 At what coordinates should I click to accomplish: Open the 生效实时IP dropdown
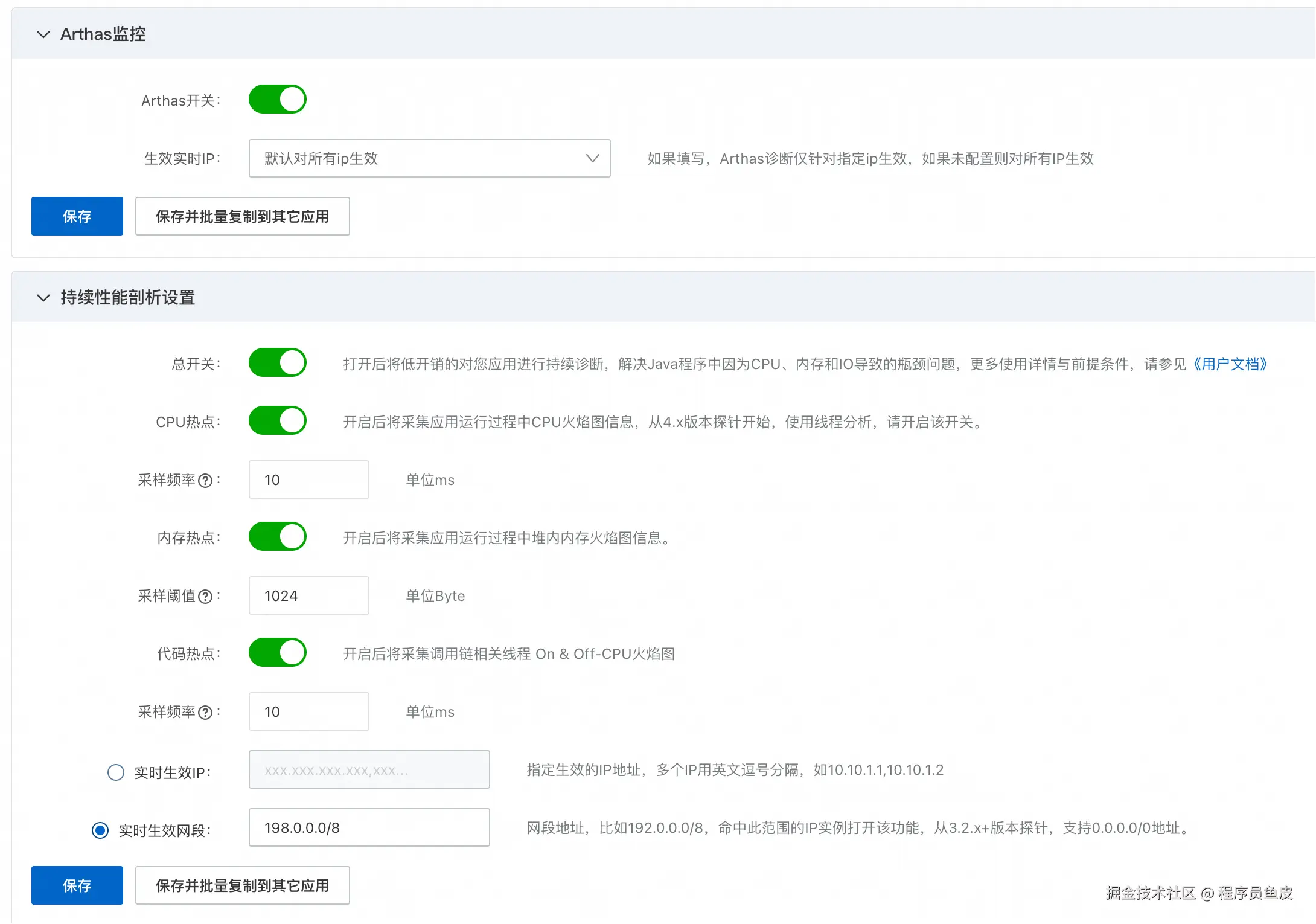click(x=429, y=158)
